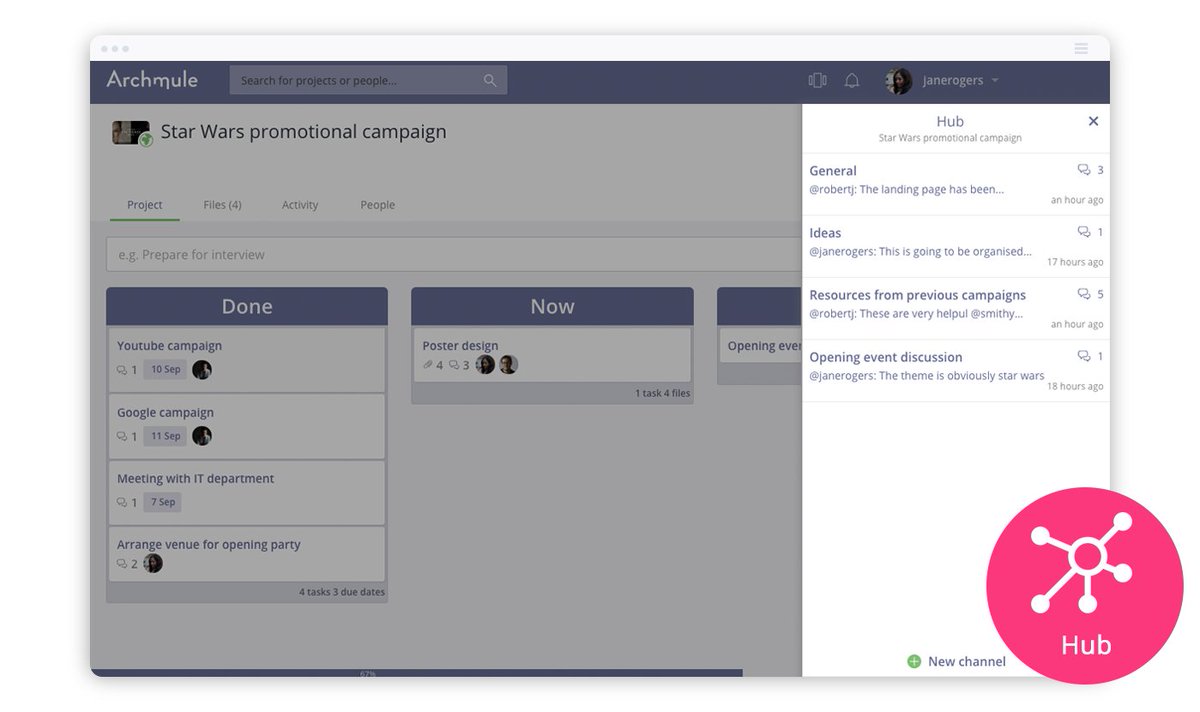Click the search for projects or people field
This screenshot has width=1200, height=712.
[x=368, y=81]
